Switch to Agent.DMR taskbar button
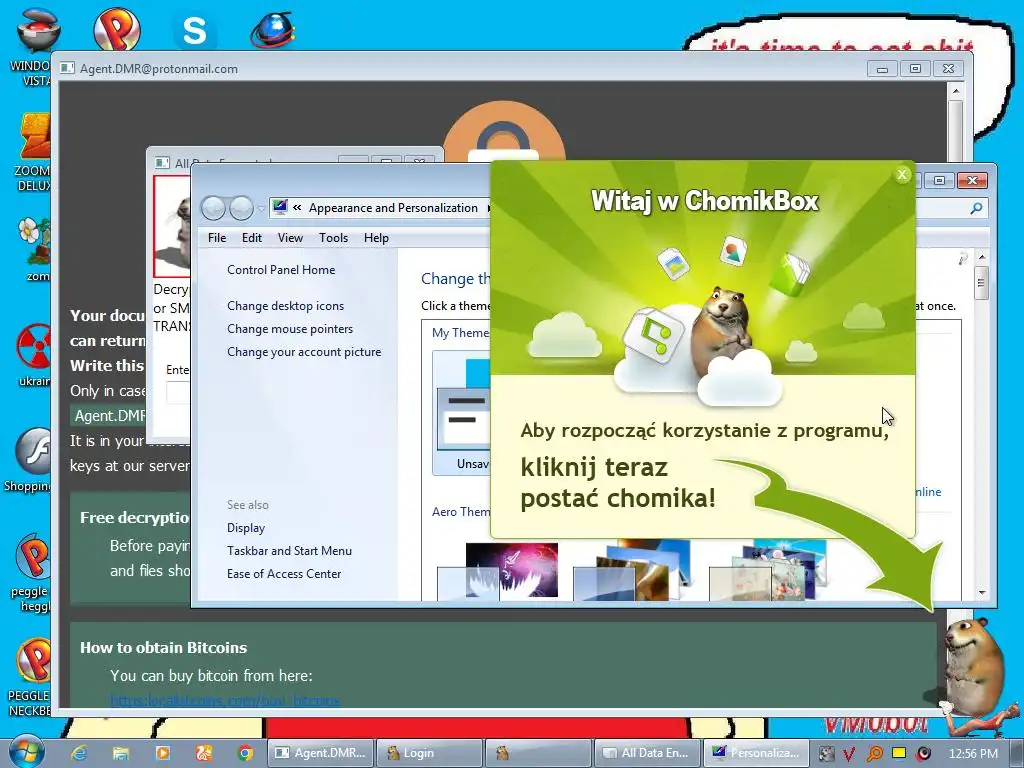 [321, 753]
